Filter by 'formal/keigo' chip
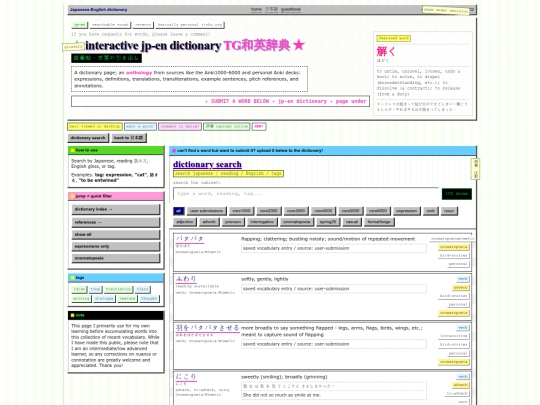This screenshot has height=405, width=540. click(379, 222)
